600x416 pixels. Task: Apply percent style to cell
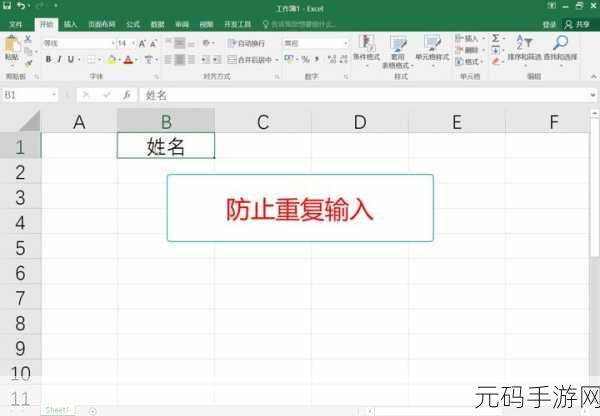pos(305,59)
